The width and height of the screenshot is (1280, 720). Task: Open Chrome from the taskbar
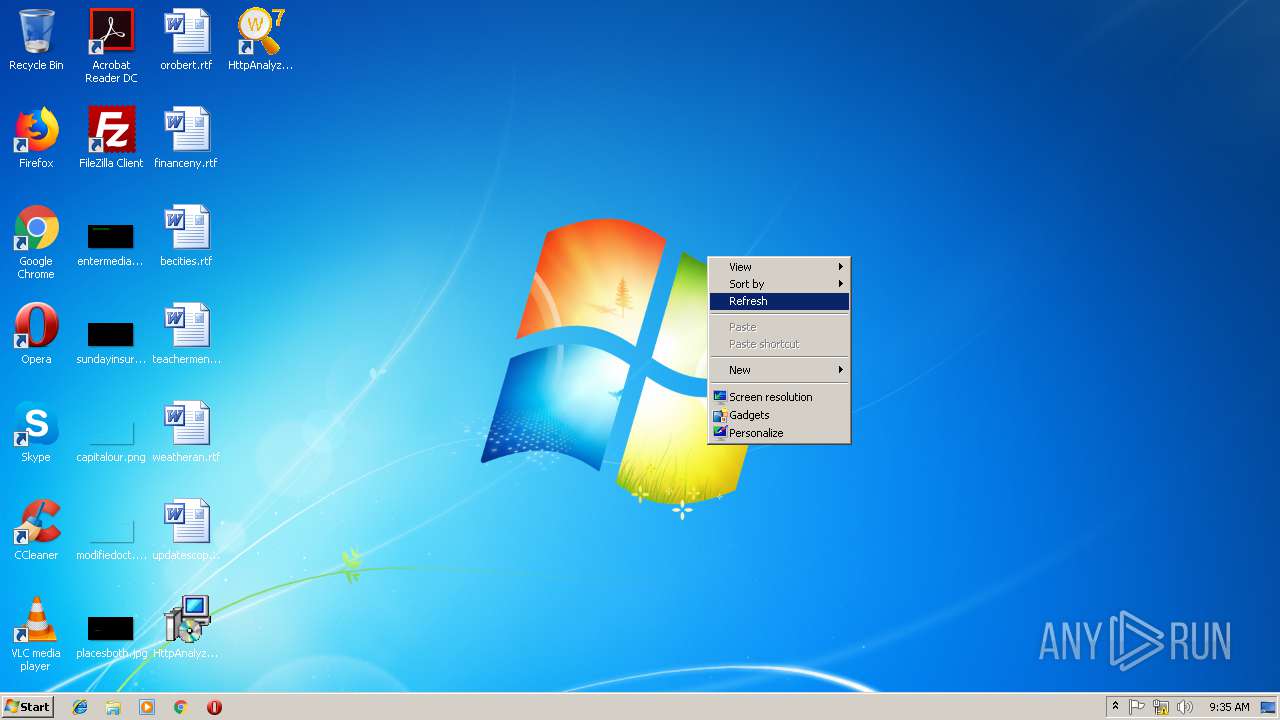point(181,707)
